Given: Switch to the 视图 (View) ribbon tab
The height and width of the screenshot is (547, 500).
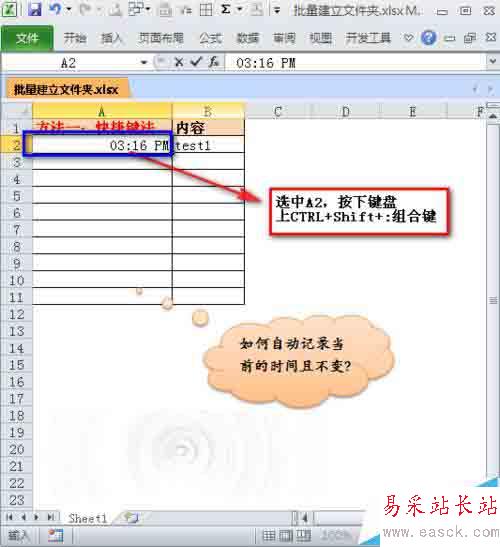Looking at the screenshot, I should tap(321, 38).
